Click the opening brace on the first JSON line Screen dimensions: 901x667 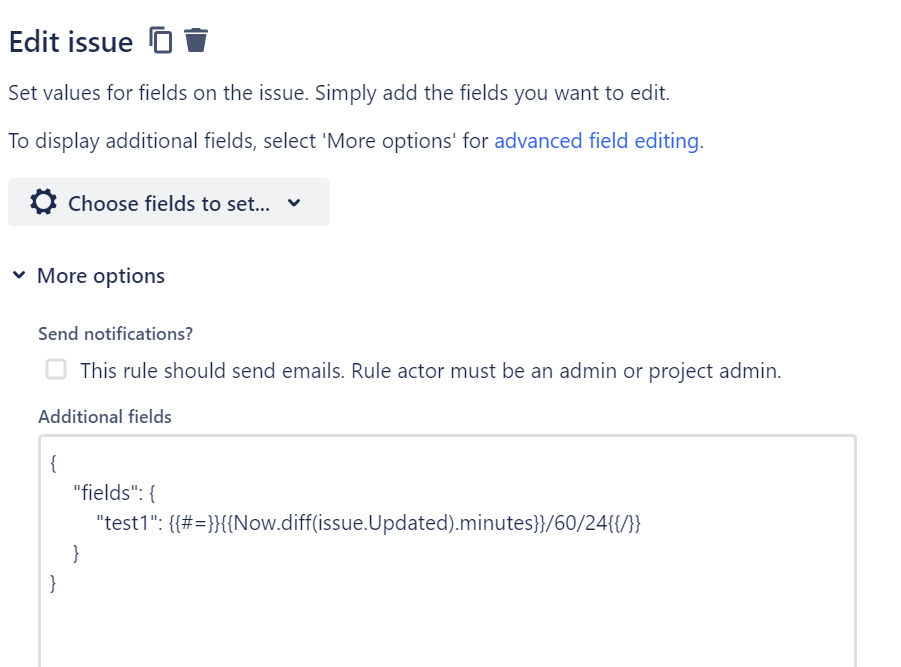point(53,463)
